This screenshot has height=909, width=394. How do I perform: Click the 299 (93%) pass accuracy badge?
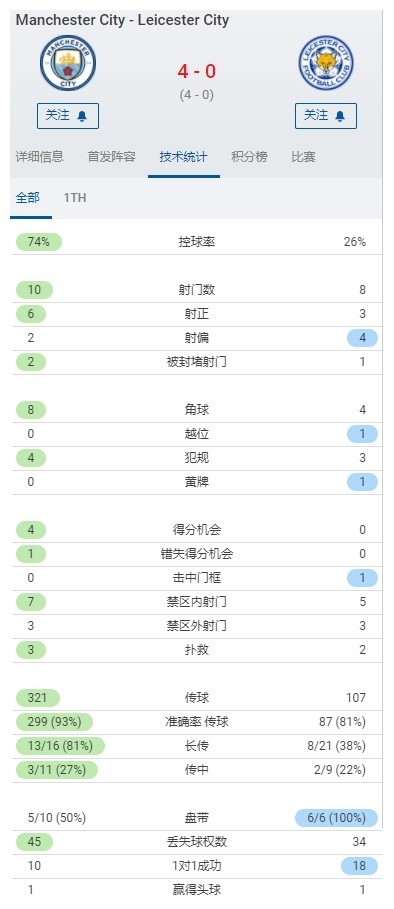tap(54, 722)
